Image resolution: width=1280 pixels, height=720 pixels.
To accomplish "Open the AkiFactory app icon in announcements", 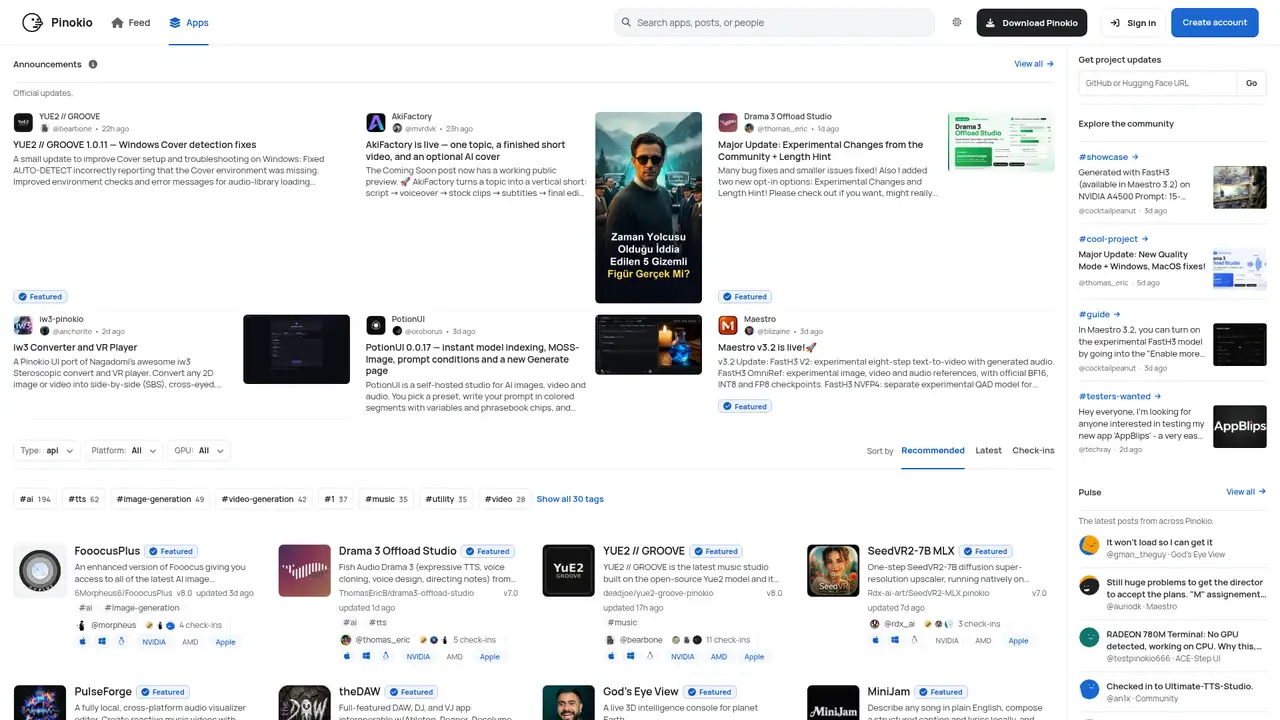I will (376, 122).
